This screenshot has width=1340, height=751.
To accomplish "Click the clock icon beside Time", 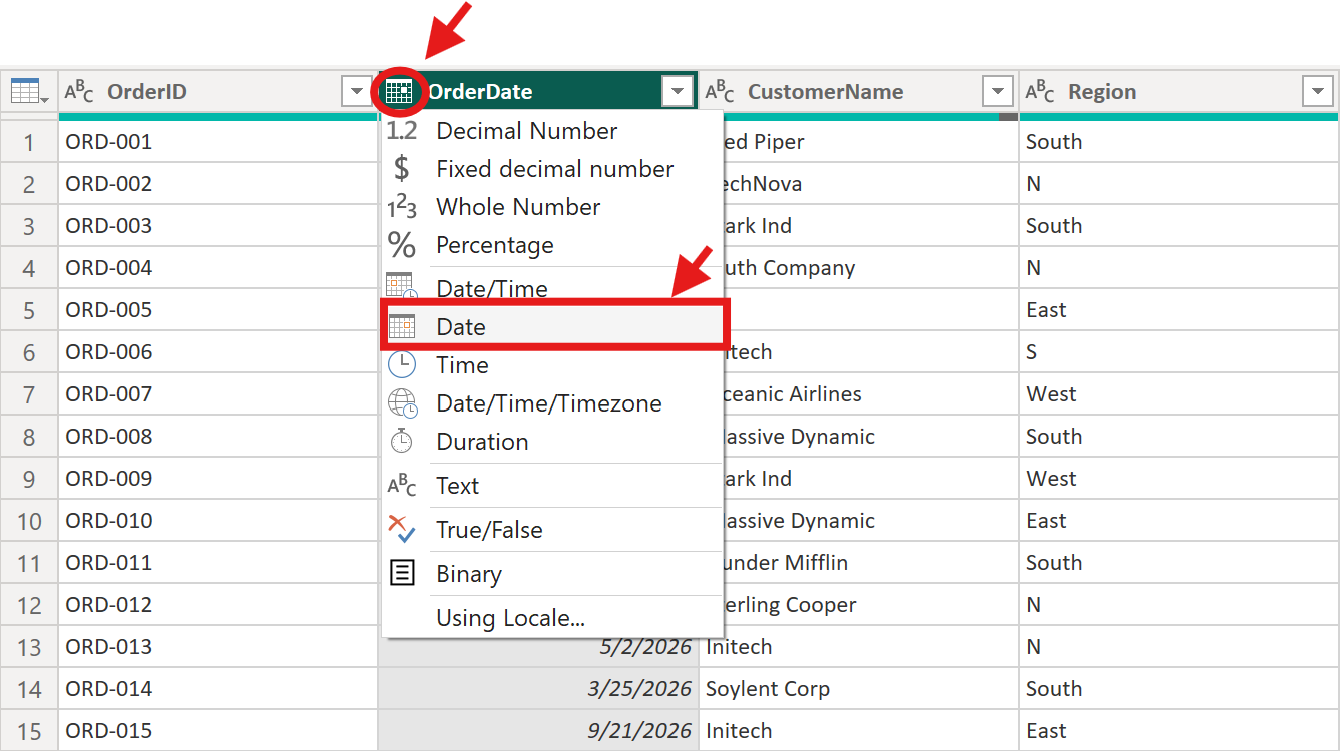I will point(402,364).
